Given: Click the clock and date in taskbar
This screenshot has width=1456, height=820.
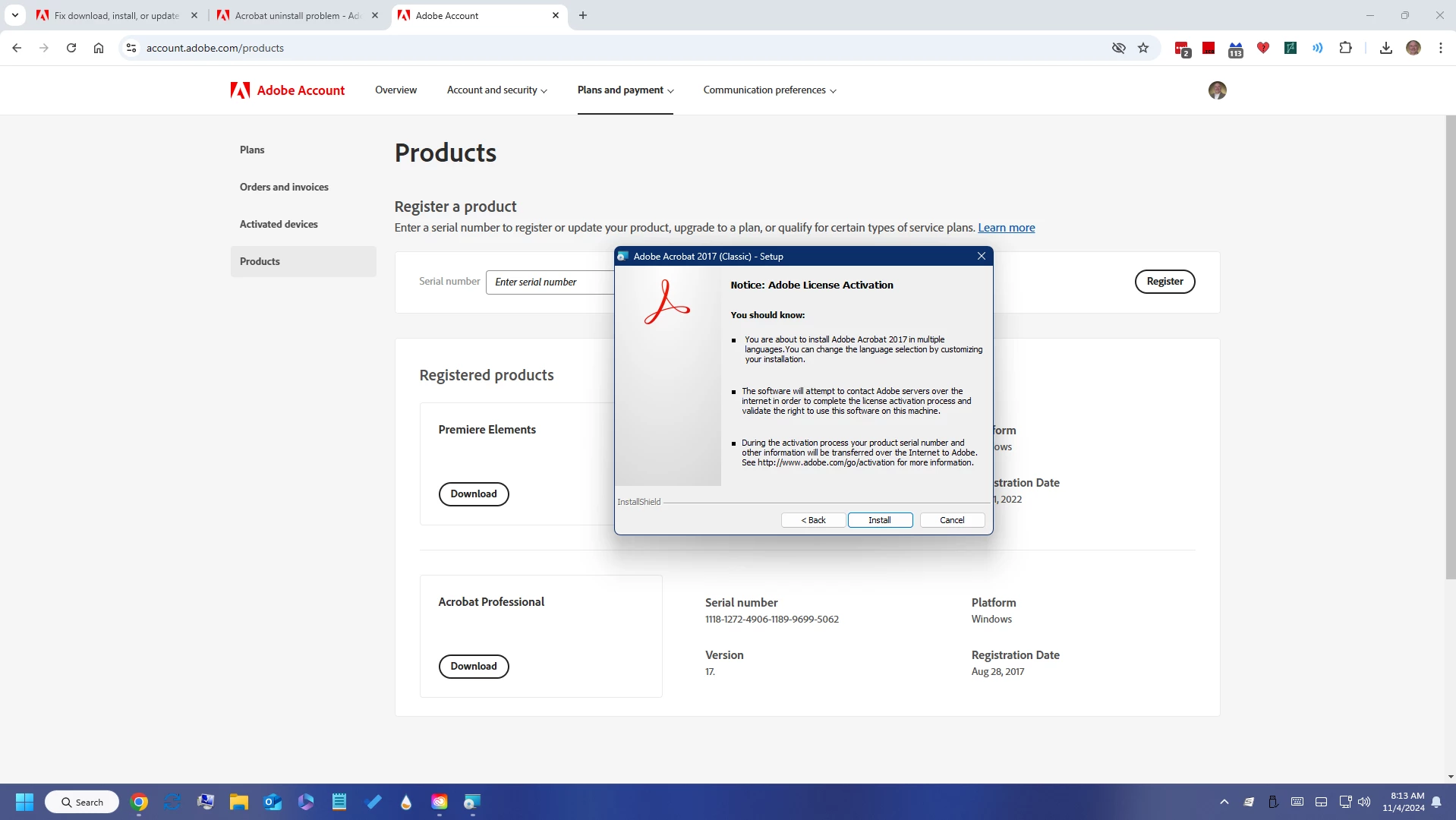Looking at the screenshot, I should [x=1404, y=802].
